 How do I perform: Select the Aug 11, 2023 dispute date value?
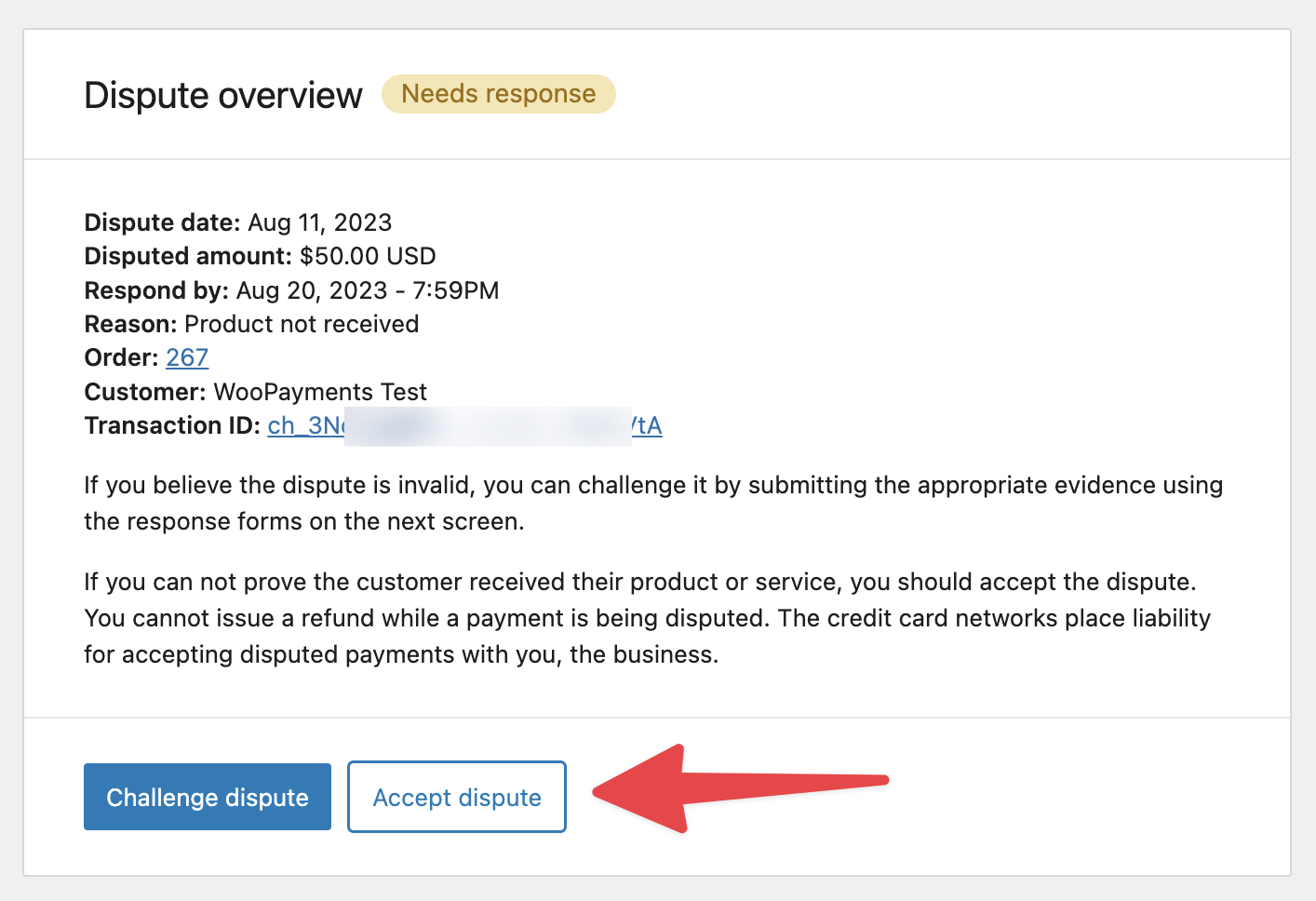click(319, 222)
